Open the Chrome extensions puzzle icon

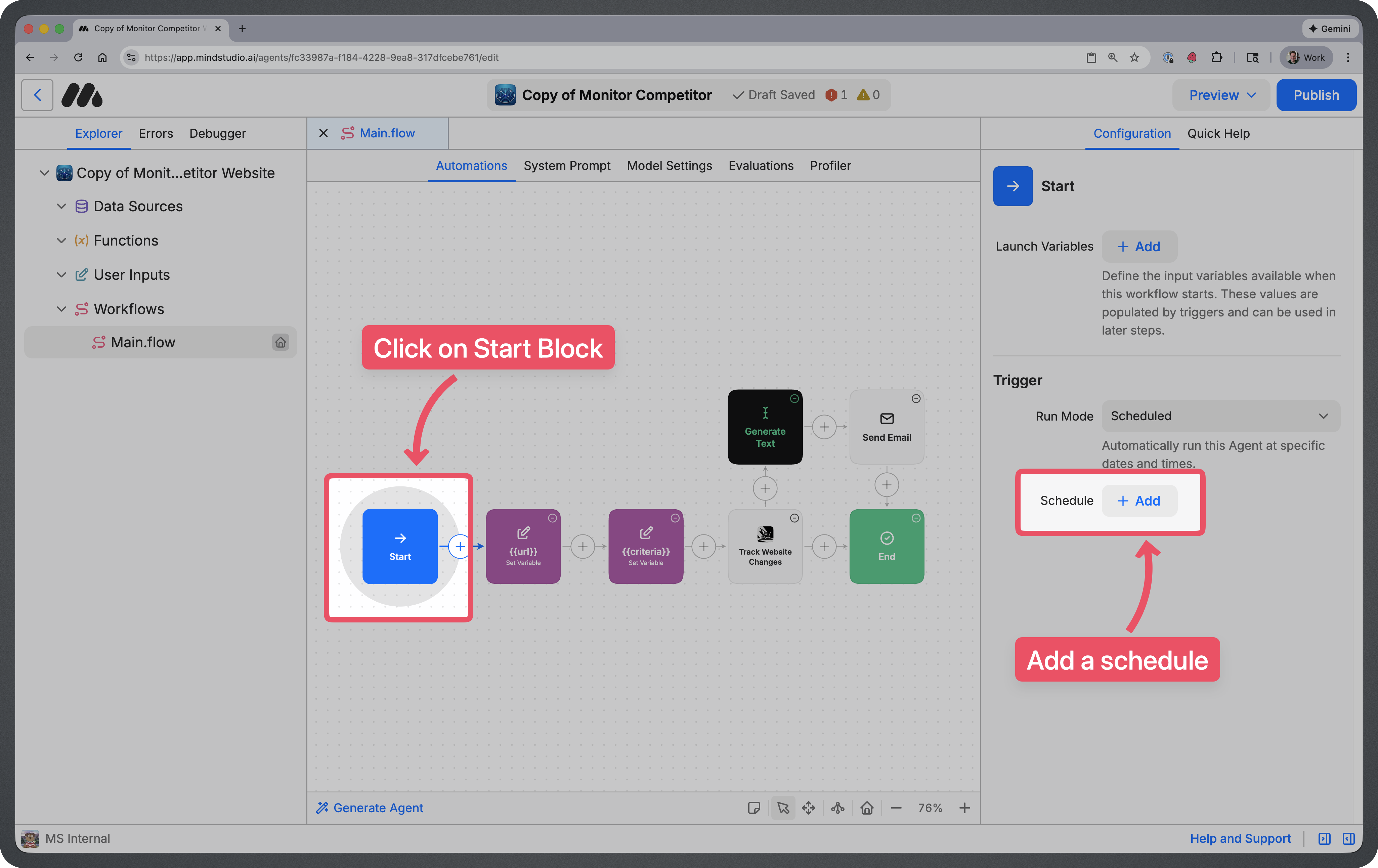coord(1217,57)
